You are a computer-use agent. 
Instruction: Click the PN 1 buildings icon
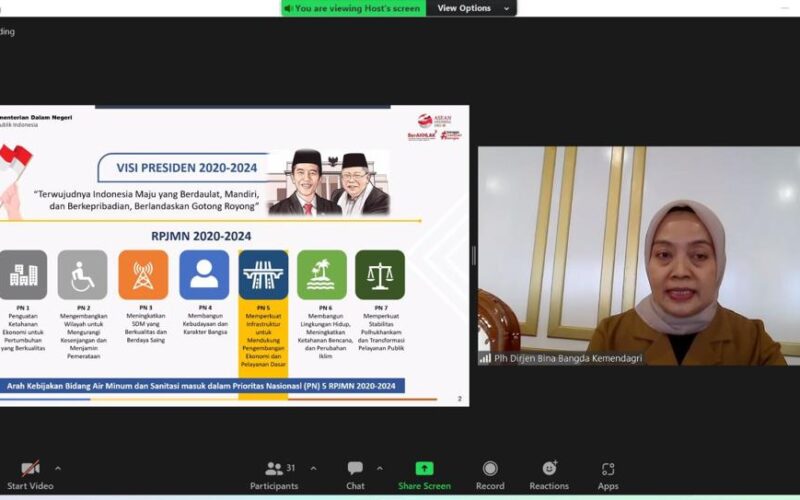(x=23, y=274)
